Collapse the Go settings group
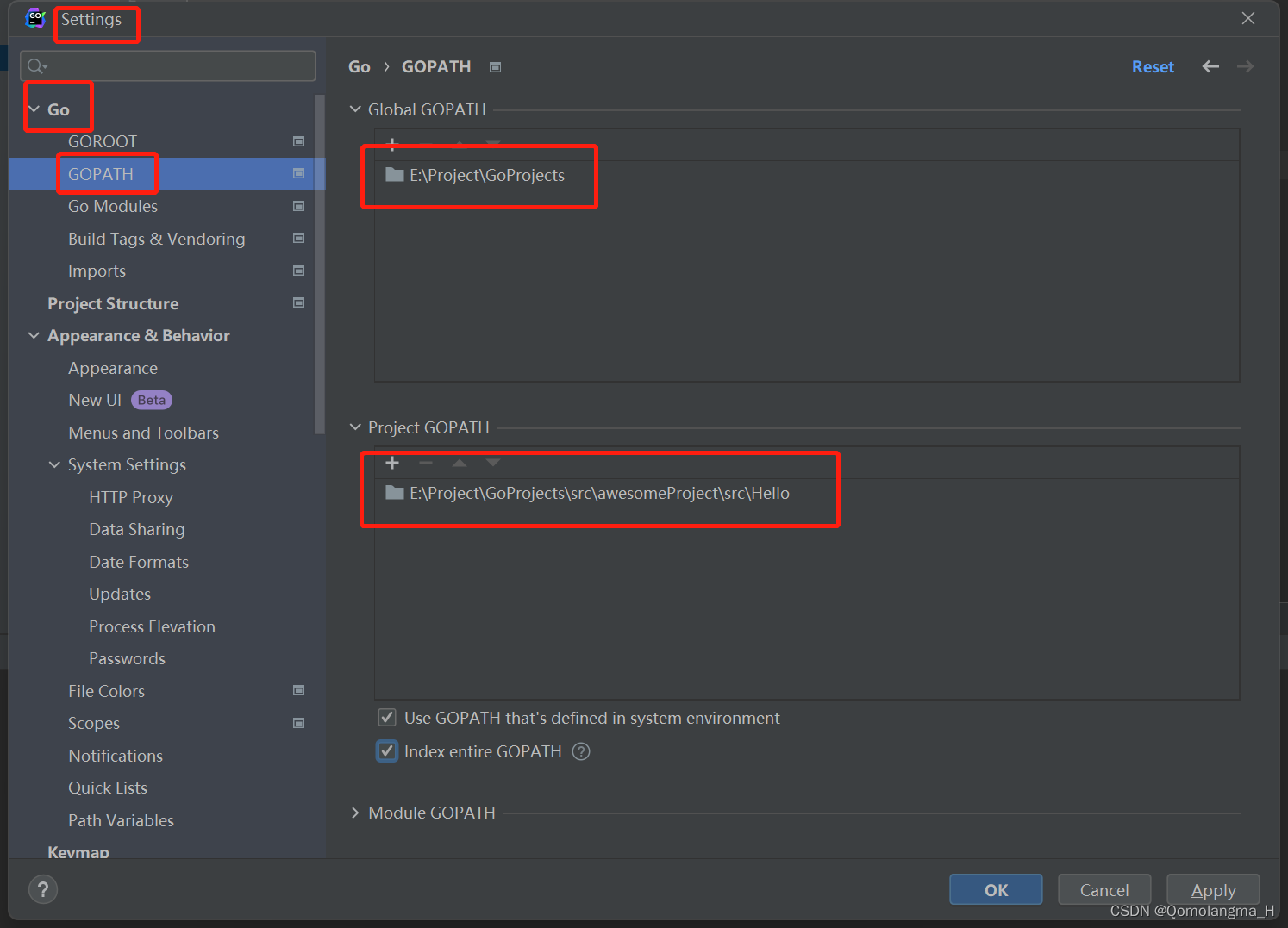 tap(33, 109)
